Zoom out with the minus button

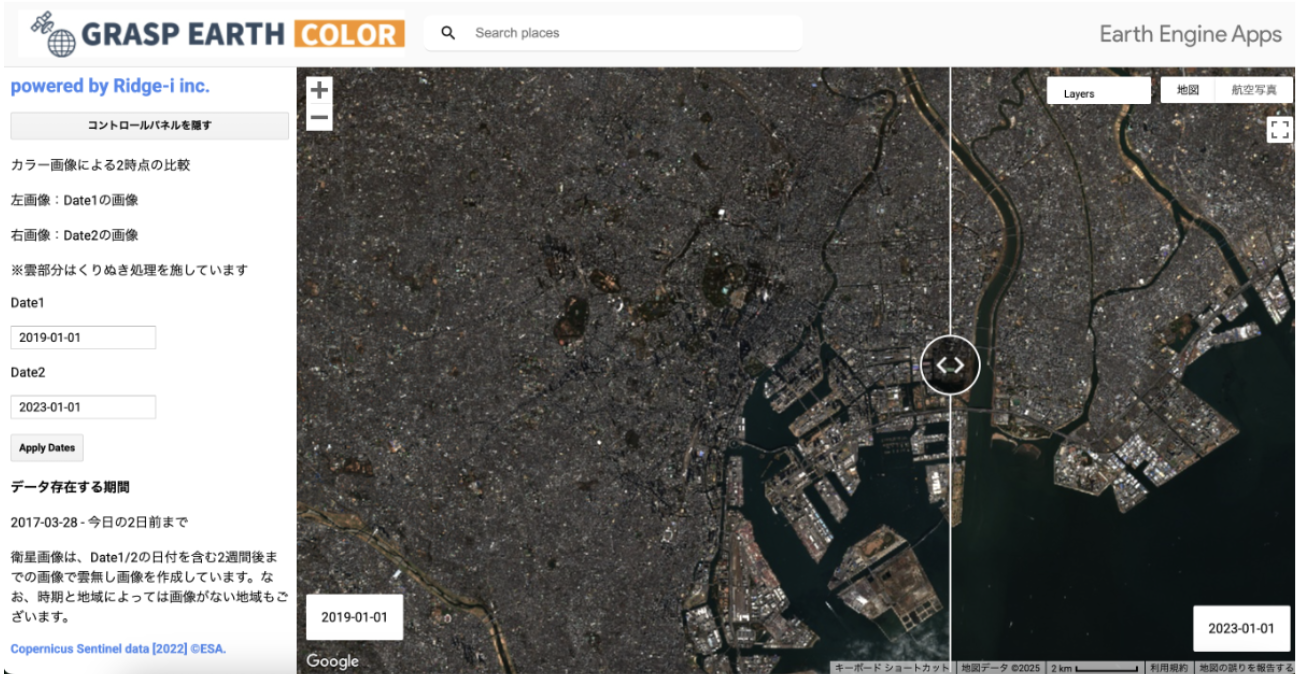pos(319,118)
